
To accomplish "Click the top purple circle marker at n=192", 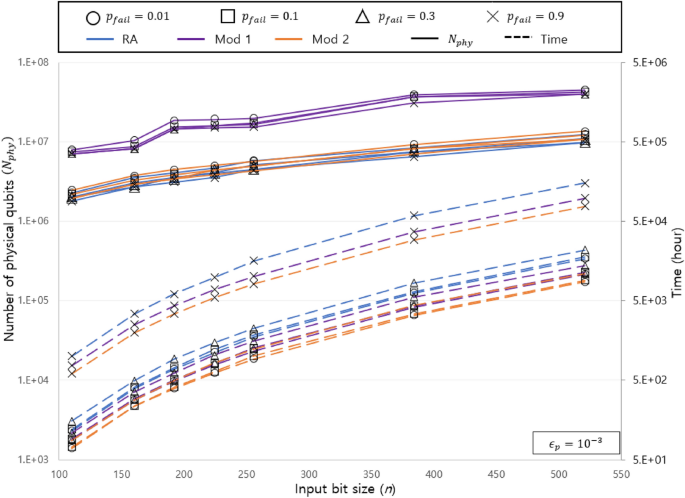I will [x=174, y=121].
